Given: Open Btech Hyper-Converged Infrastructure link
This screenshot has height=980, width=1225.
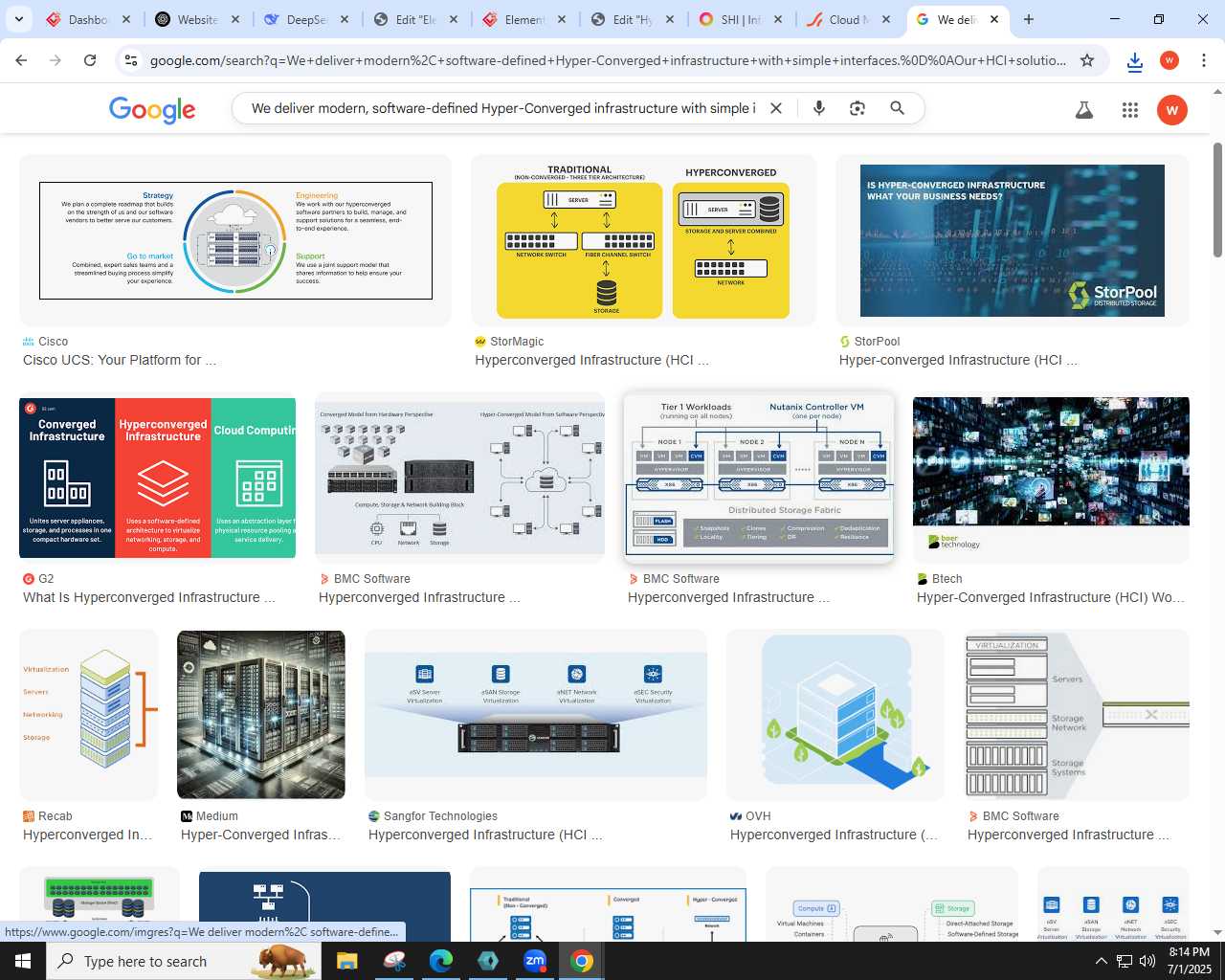Looking at the screenshot, I should 1051,597.
